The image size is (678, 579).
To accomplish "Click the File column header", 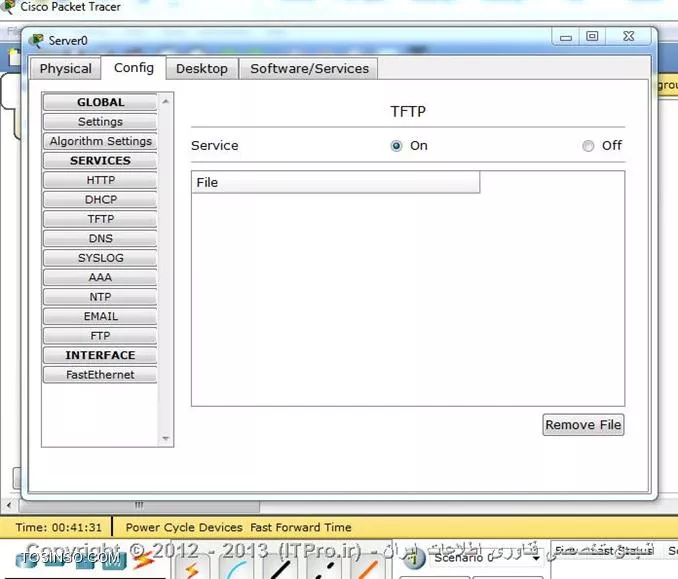I will click(336, 182).
